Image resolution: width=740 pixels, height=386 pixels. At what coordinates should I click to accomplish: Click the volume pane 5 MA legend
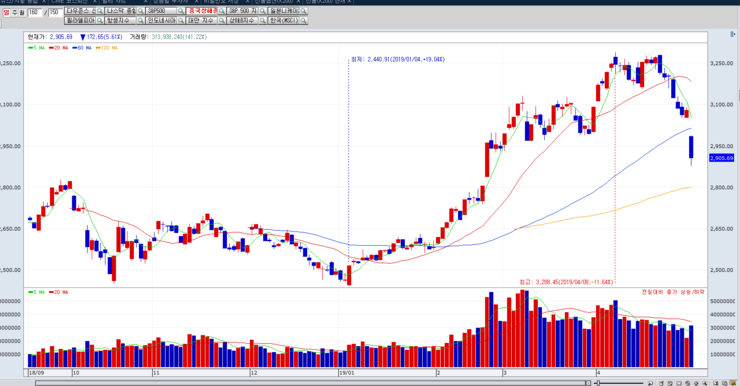click(36, 292)
